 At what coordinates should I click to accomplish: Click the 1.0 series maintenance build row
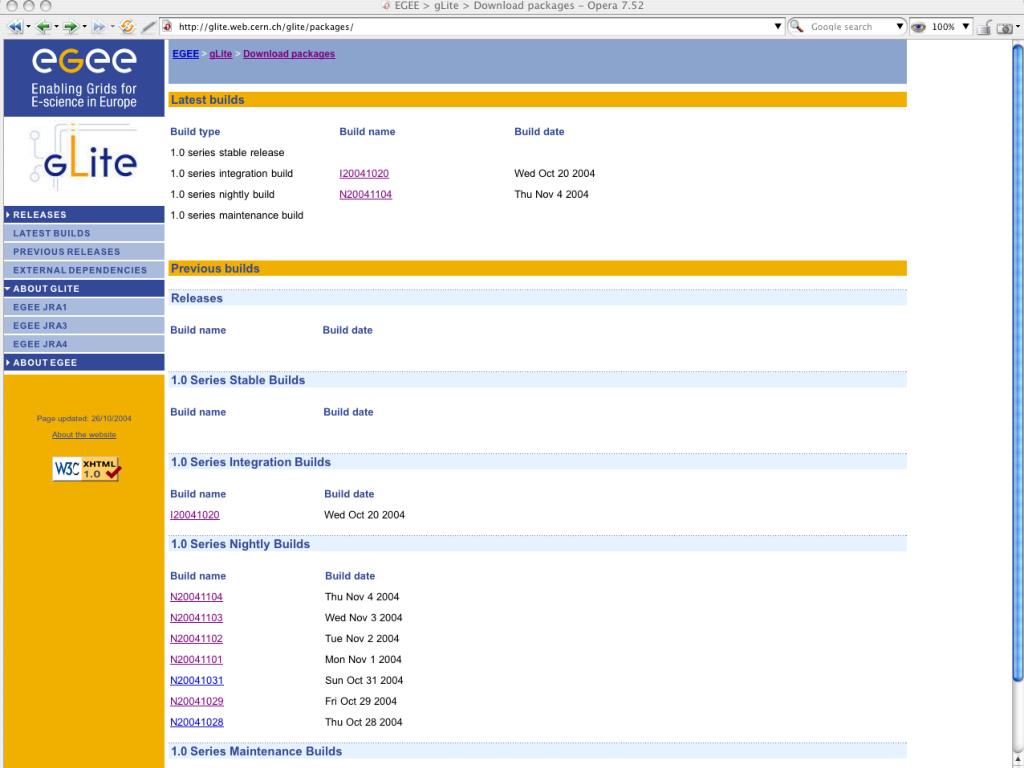point(236,216)
